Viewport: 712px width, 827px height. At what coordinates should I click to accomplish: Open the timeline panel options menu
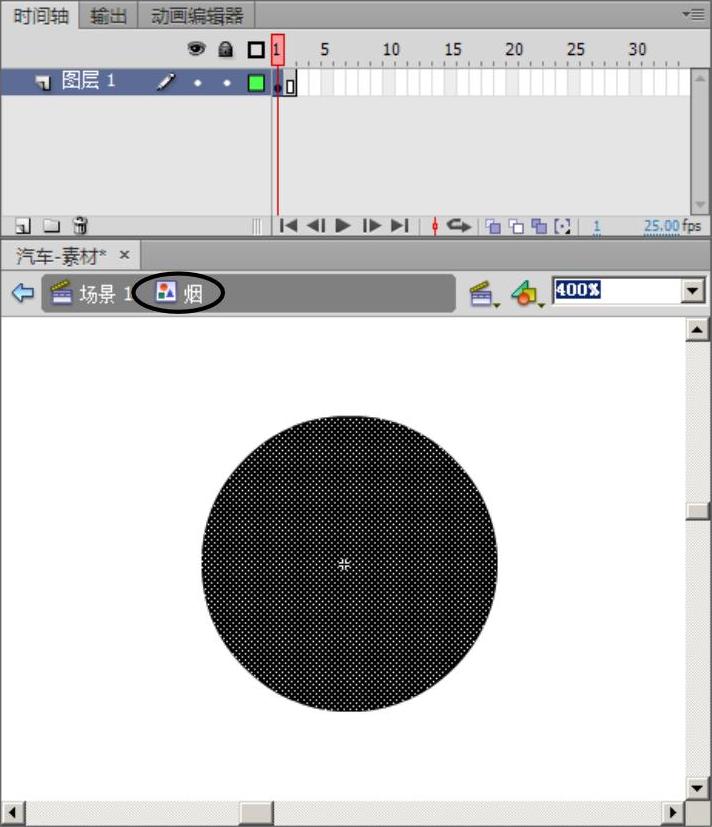point(693,15)
